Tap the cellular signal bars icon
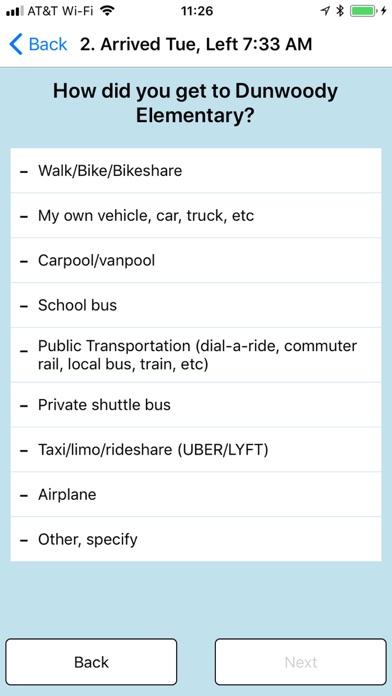The image size is (392, 696). [x=15, y=11]
